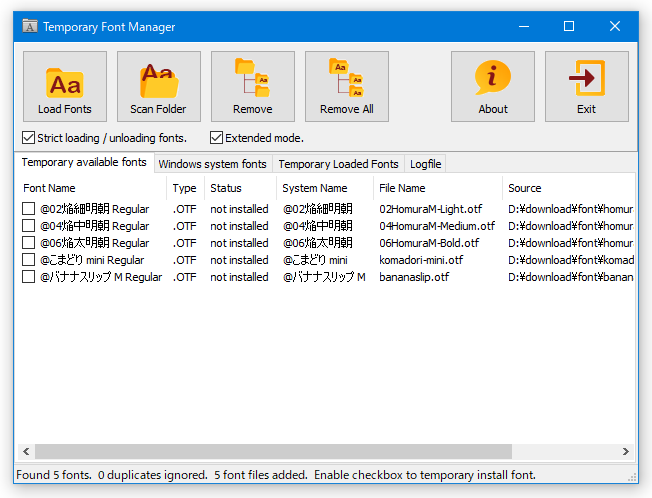The height and width of the screenshot is (498, 652).
Task: Open the Temporary Loaded Fonts tab
Action: (x=338, y=164)
